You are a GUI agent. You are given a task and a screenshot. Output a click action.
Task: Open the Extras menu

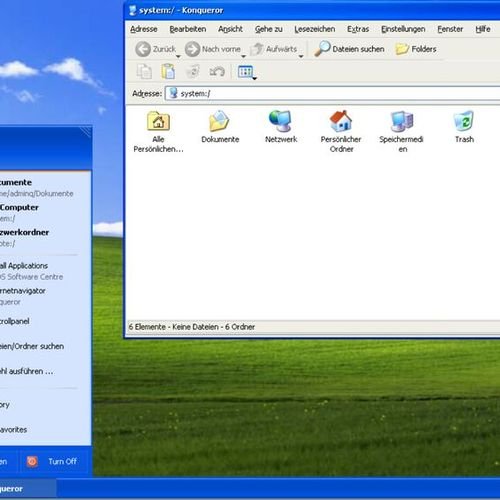point(358,29)
